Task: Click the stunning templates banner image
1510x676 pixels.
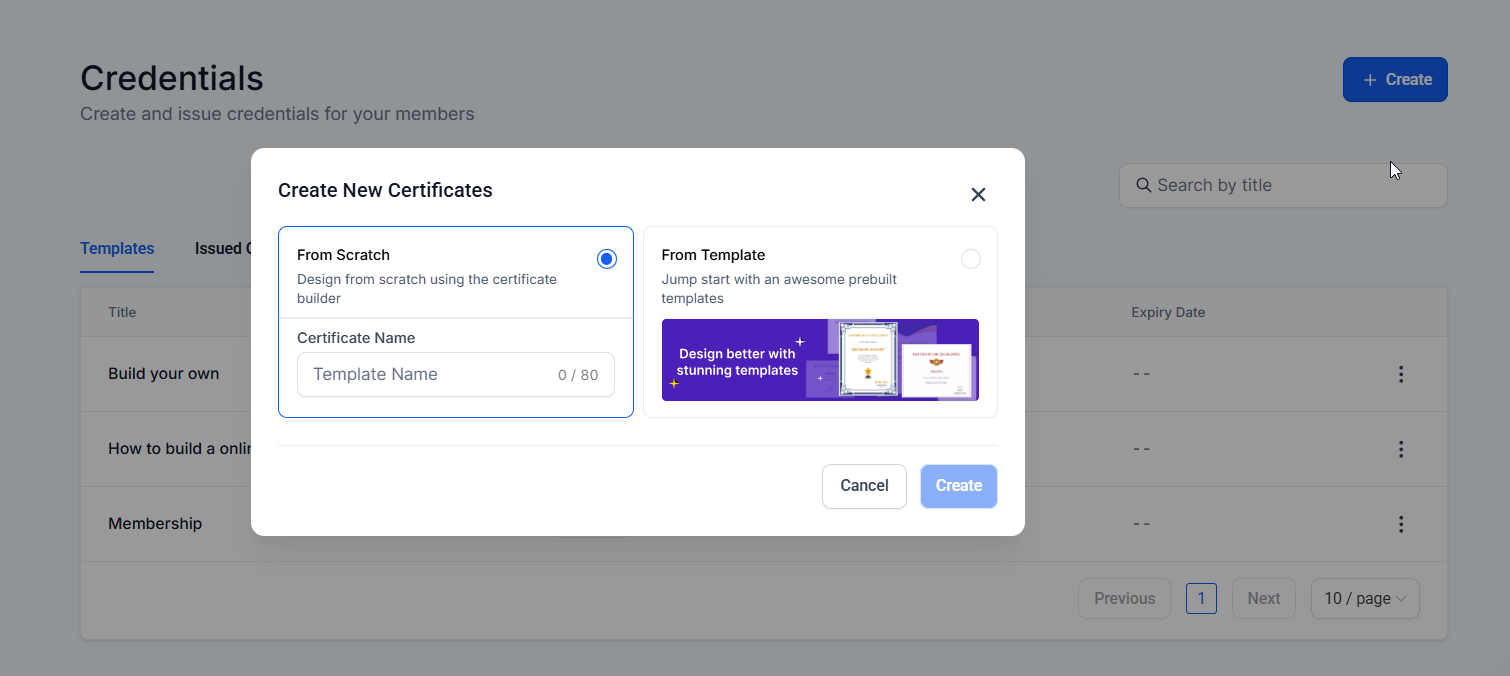Action: point(820,360)
